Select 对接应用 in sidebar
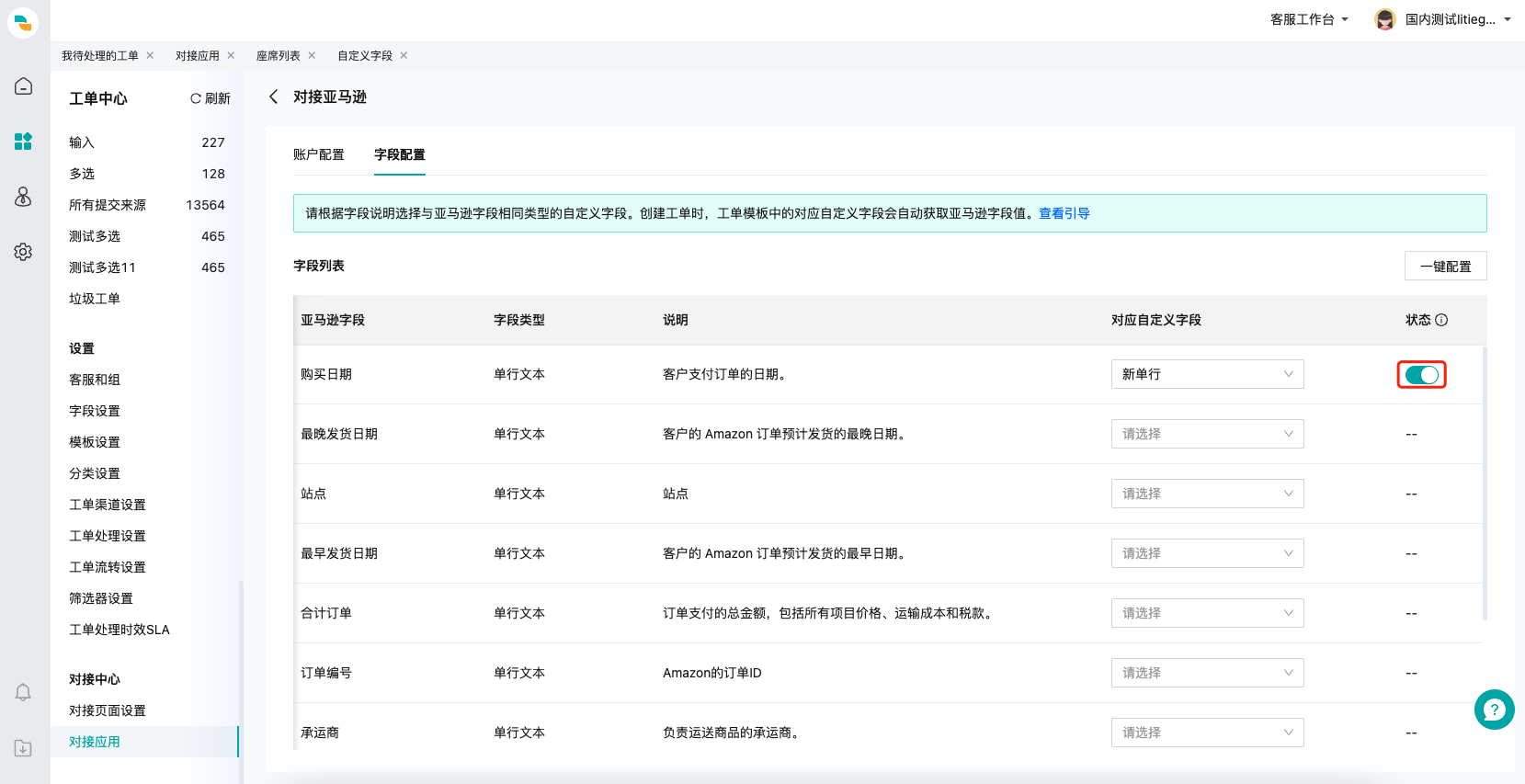This screenshot has height=784, width=1525. coord(145,742)
